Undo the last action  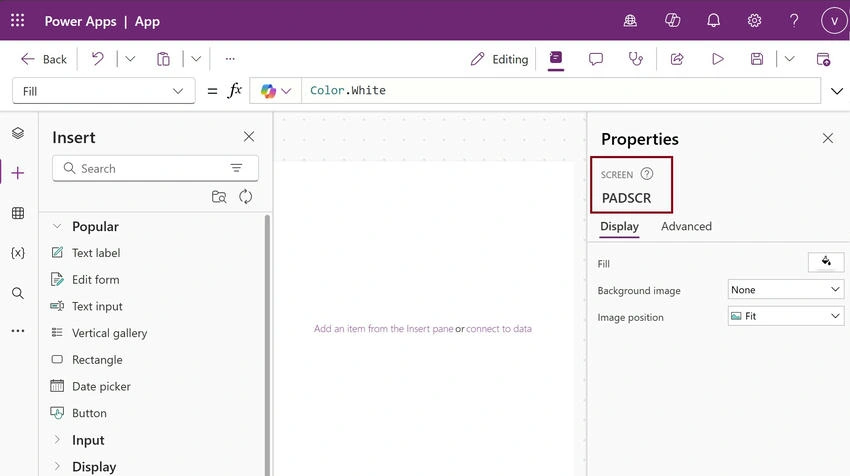point(98,59)
